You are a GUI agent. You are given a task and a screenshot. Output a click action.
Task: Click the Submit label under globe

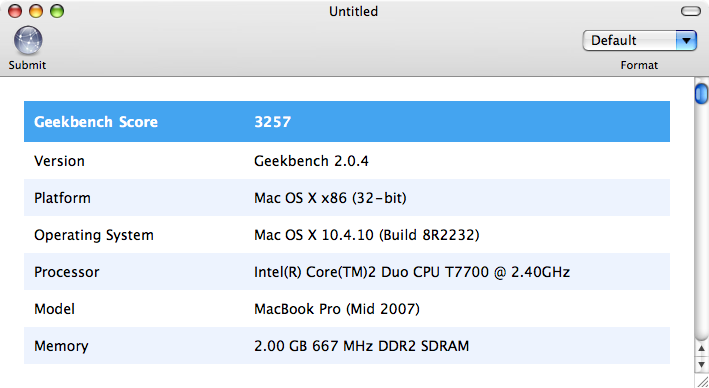(27, 65)
